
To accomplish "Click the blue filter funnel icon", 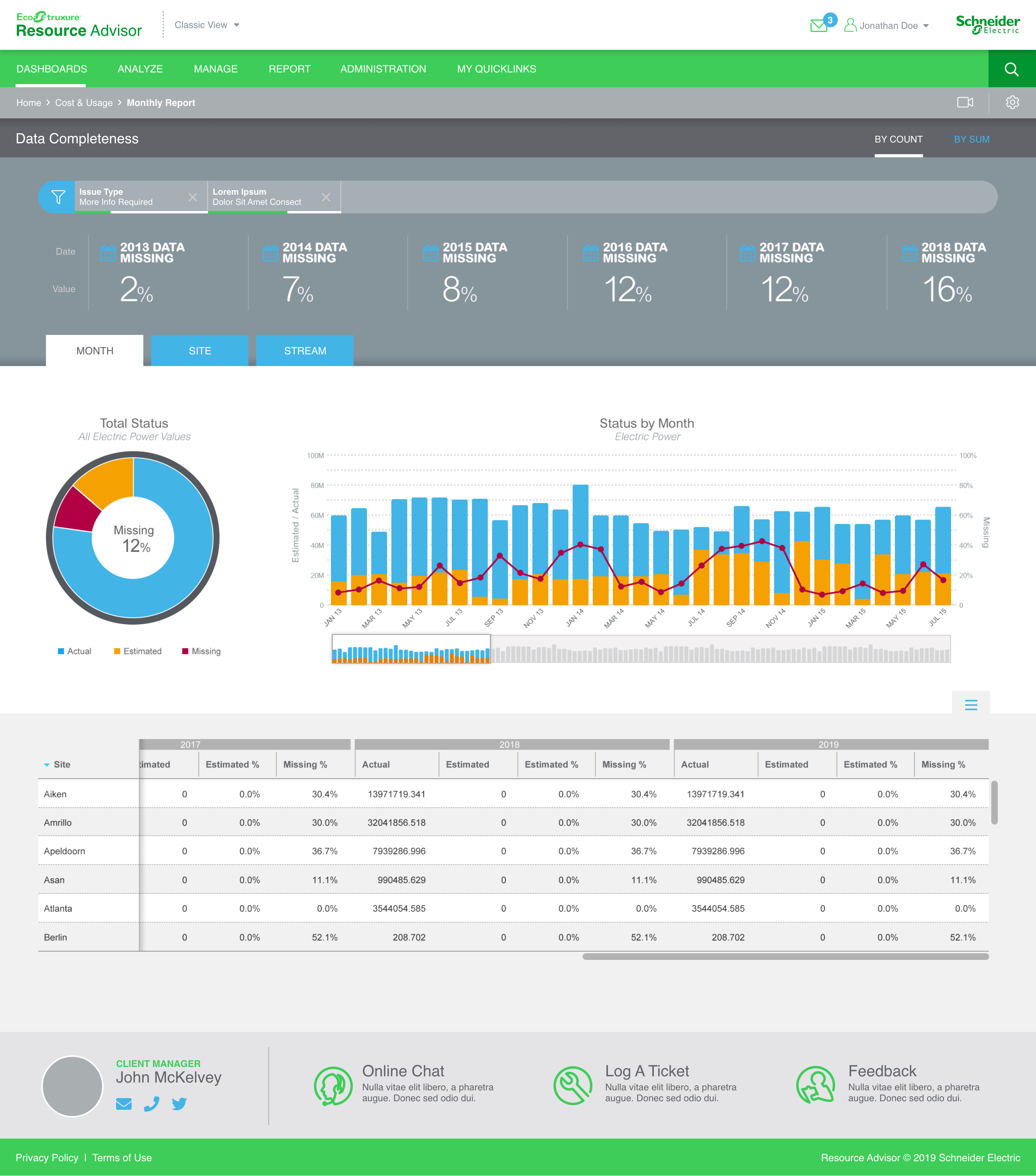I will [x=58, y=197].
